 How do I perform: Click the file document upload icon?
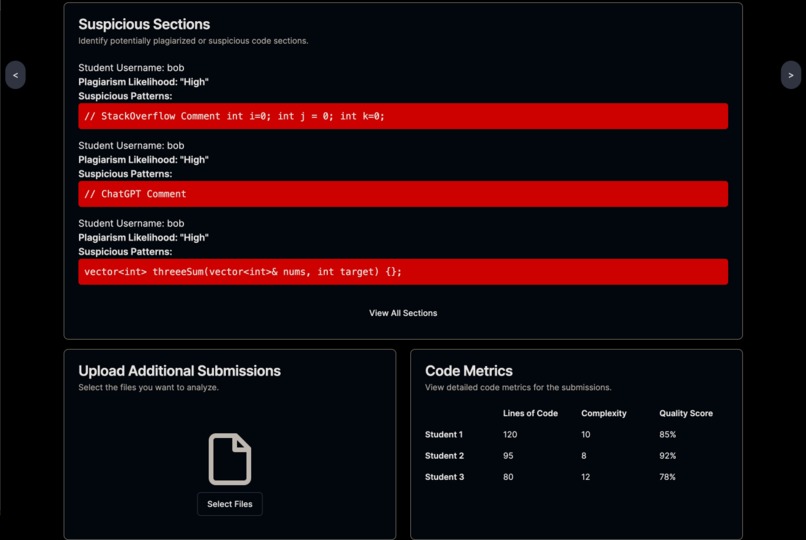tap(230, 459)
